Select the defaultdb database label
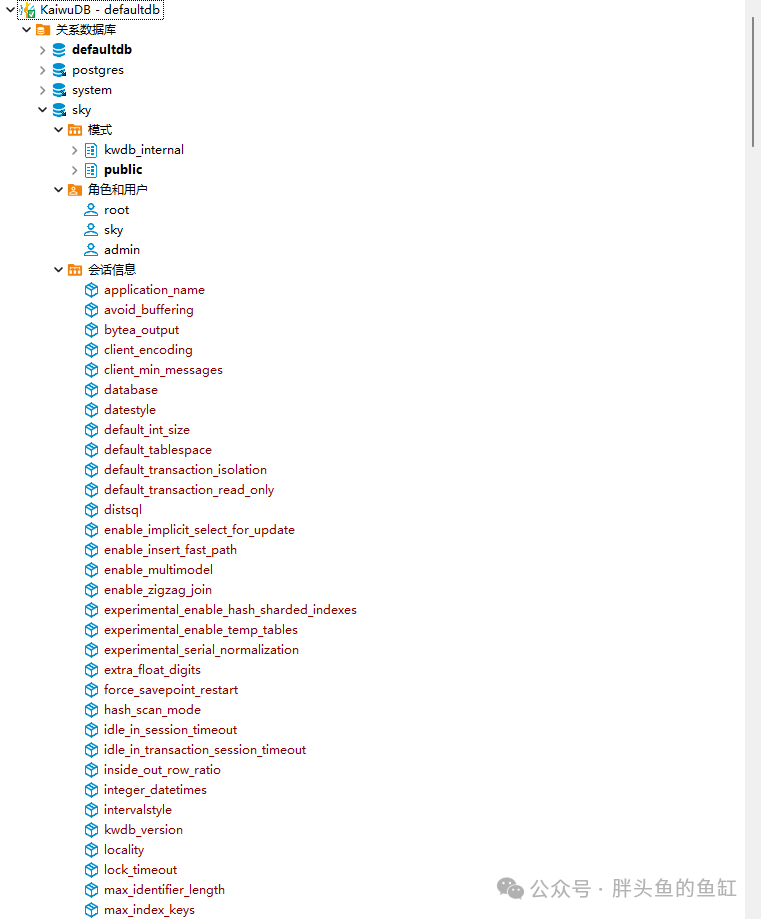 click(x=101, y=50)
